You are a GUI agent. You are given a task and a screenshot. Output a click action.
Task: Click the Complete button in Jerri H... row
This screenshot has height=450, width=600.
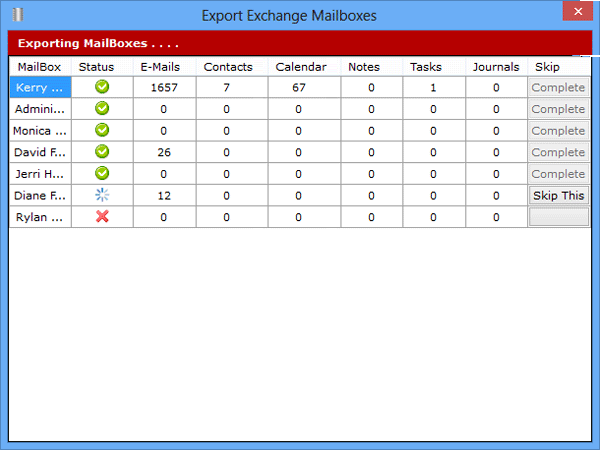[x=559, y=174]
